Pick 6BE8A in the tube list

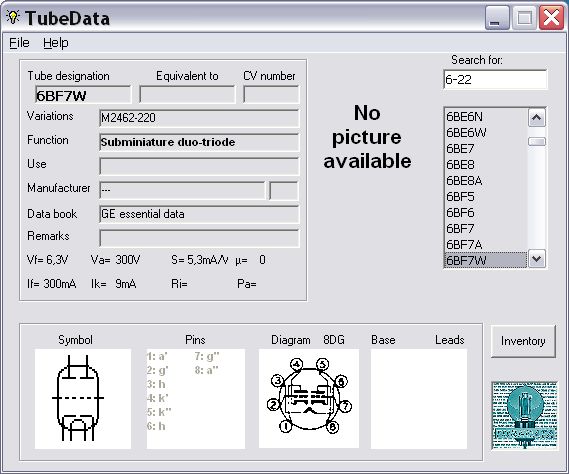click(486, 181)
